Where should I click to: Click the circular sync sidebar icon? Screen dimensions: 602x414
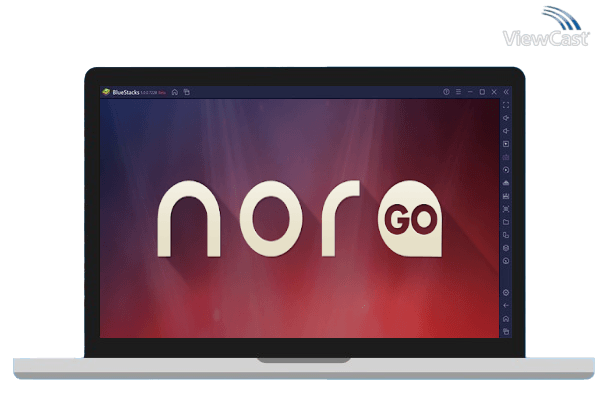tap(506, 170)
